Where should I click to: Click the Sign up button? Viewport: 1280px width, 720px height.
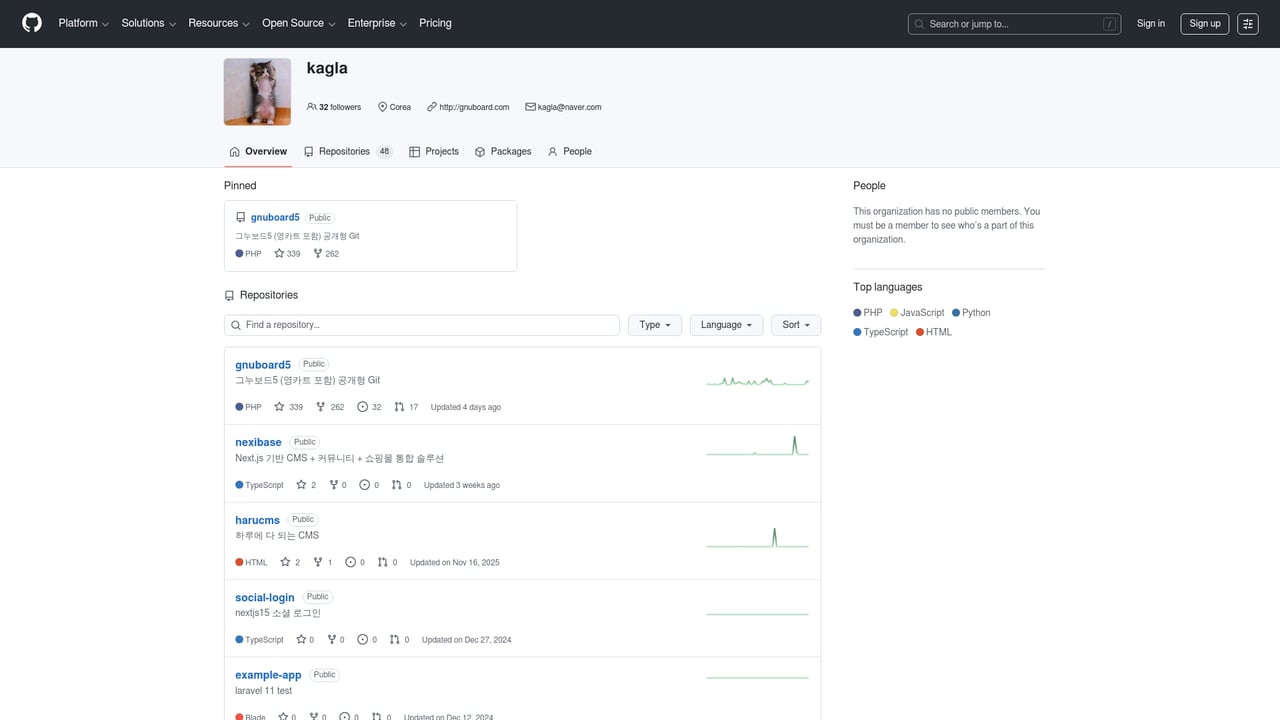[1204, 23]
